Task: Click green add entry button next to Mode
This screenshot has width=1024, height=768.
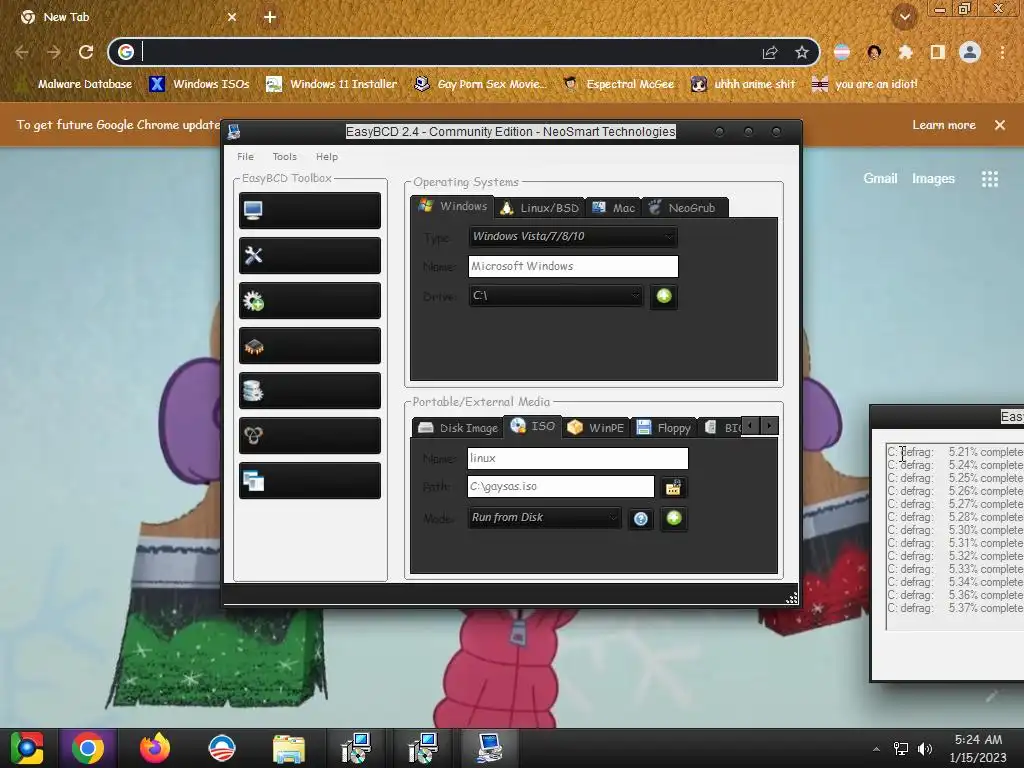Action: pyautogui.click(x=673, y=519)
